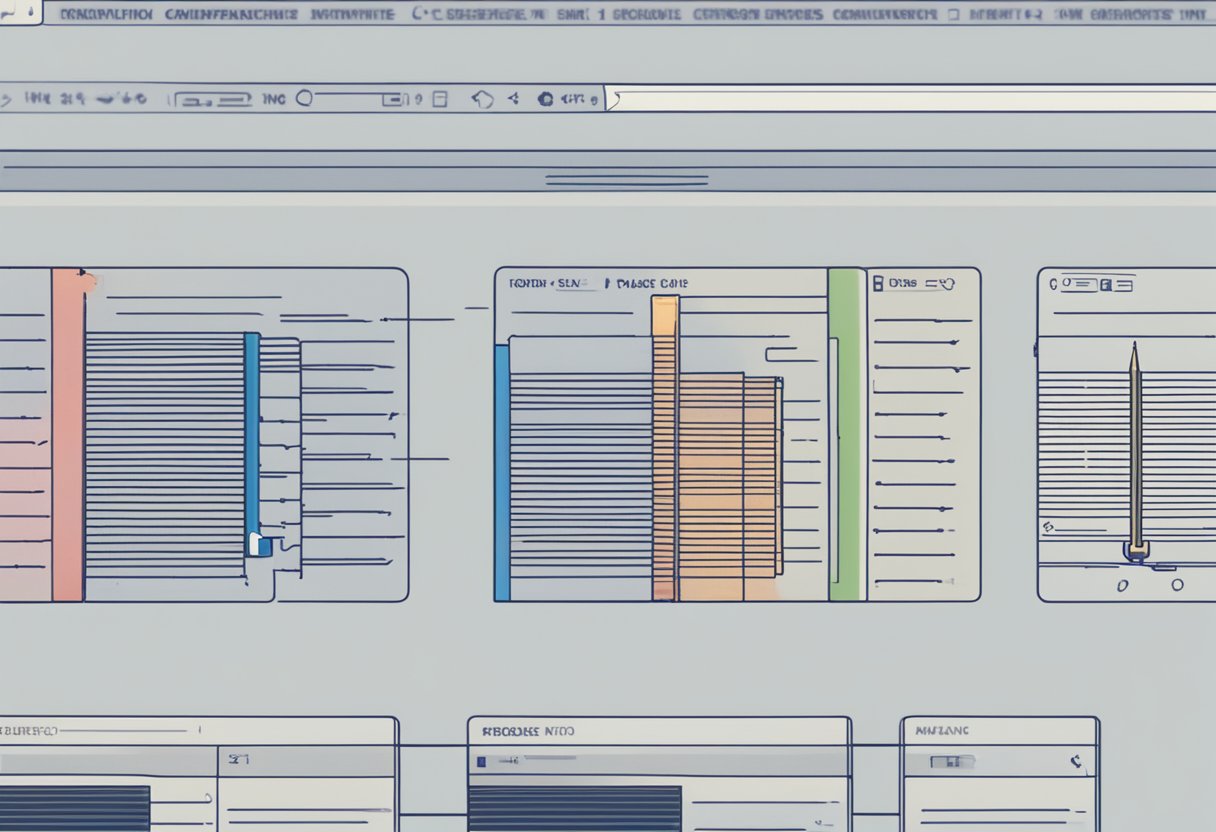The image size is (1216, 832).
Task: Click the diamond-shaped icon in the toolbar
Action: pyautogui.click(x=482, y=99)
